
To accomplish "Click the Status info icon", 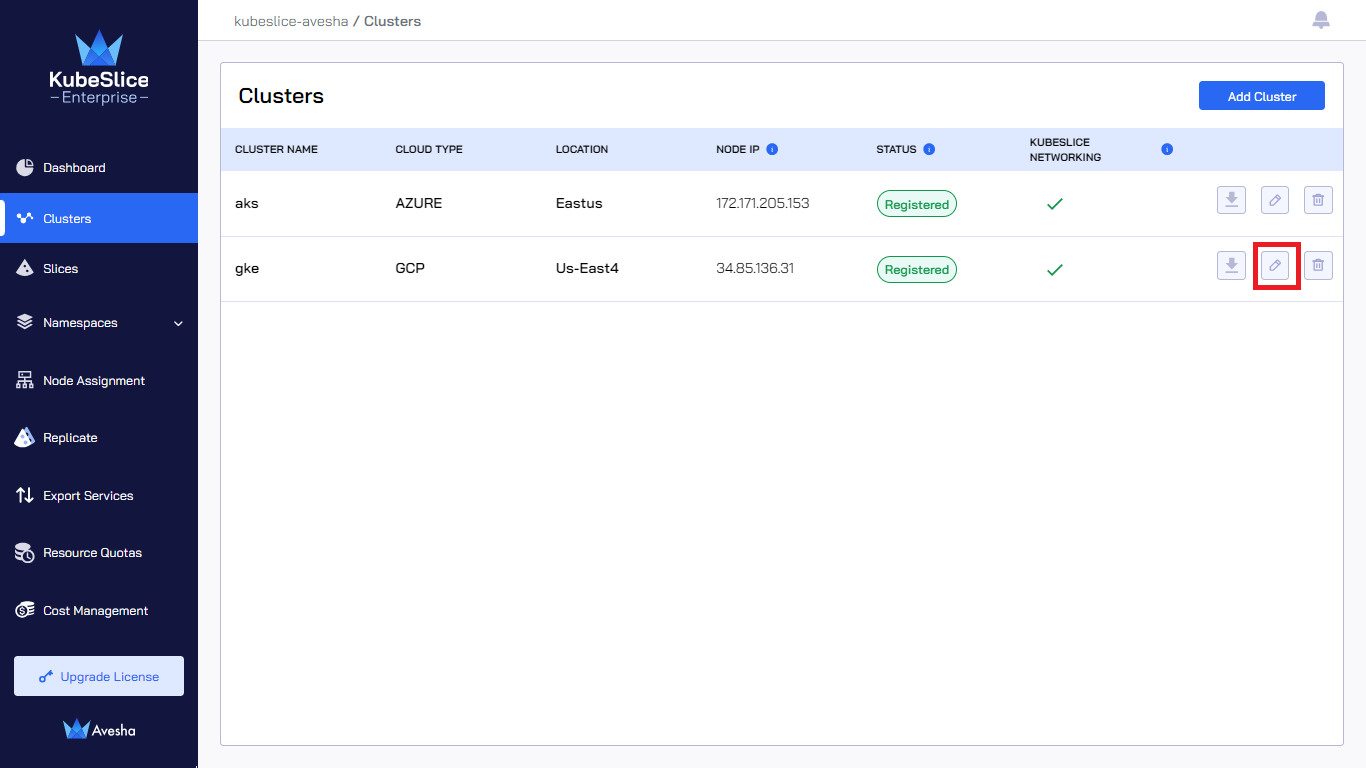I will pyautogui.click(x=929, y=149).
